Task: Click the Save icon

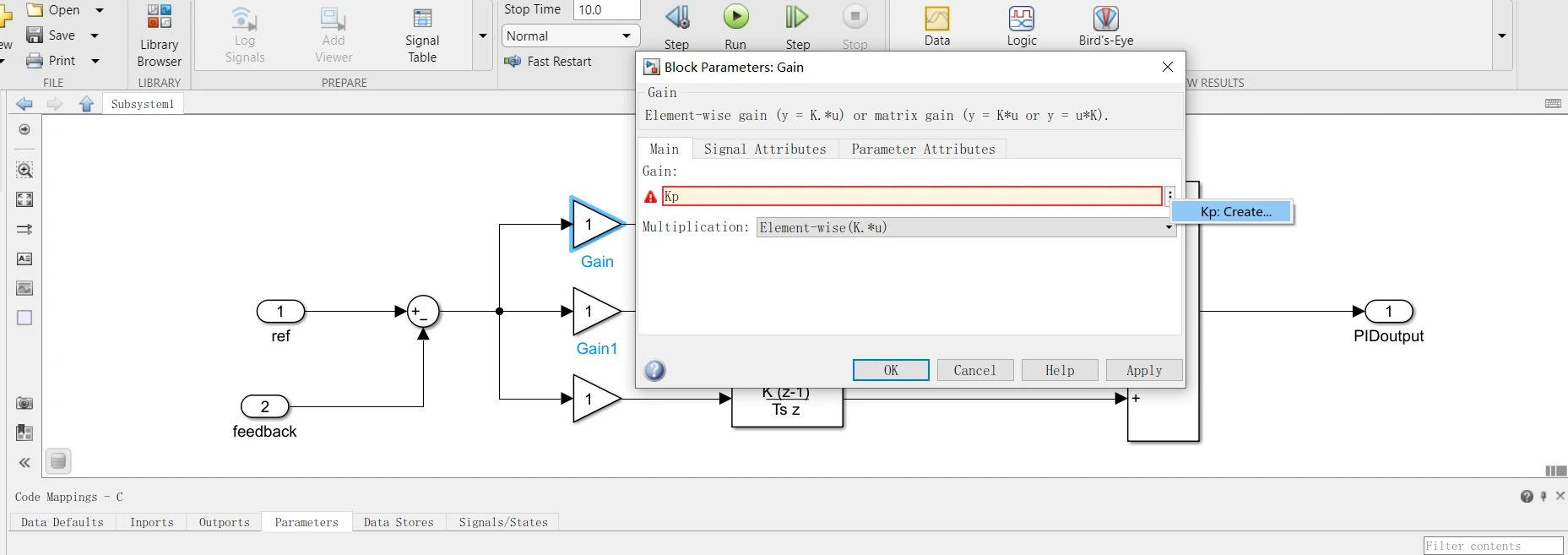Action: 35,35
